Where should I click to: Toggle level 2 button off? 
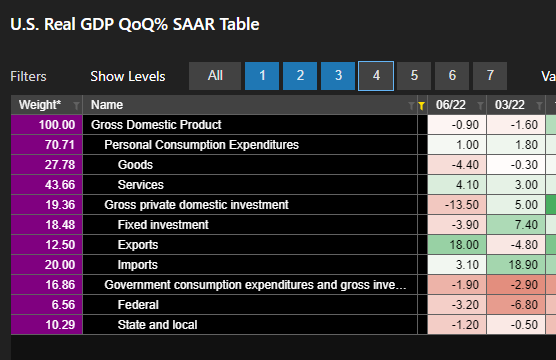pyautogui.click(x=300, y=76)
